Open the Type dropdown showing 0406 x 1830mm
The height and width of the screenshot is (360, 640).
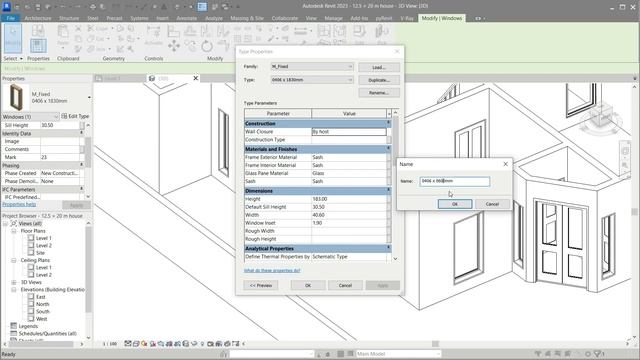[312, 80]
